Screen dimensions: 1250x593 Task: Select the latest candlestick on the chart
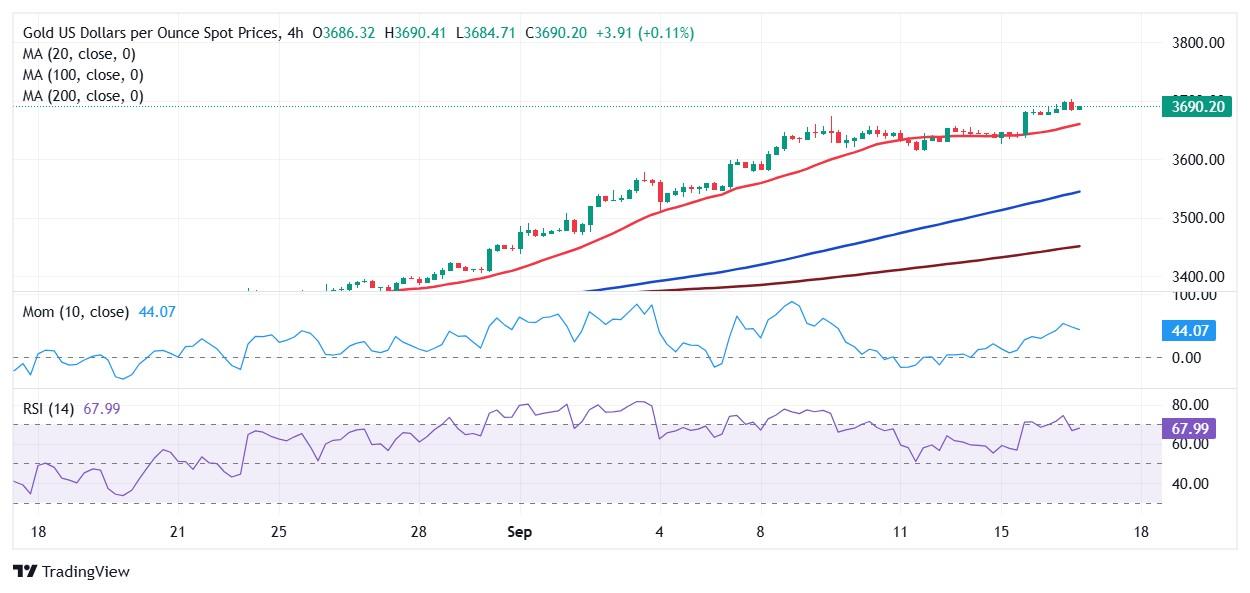pos(1078,107)
